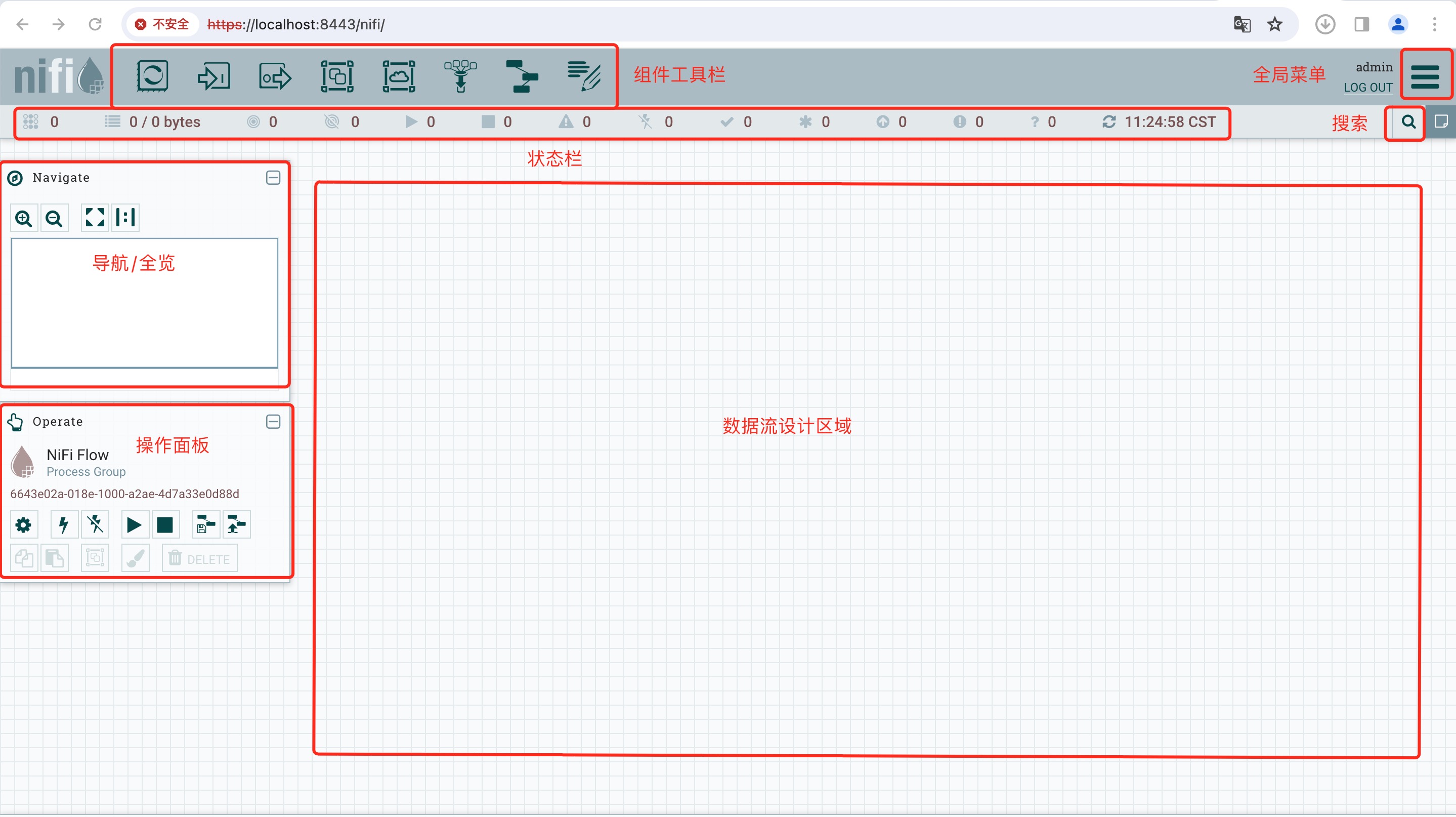The image size is (1456, 817).
Task: Click the not secure site warning badge
Action: (162, 24)
